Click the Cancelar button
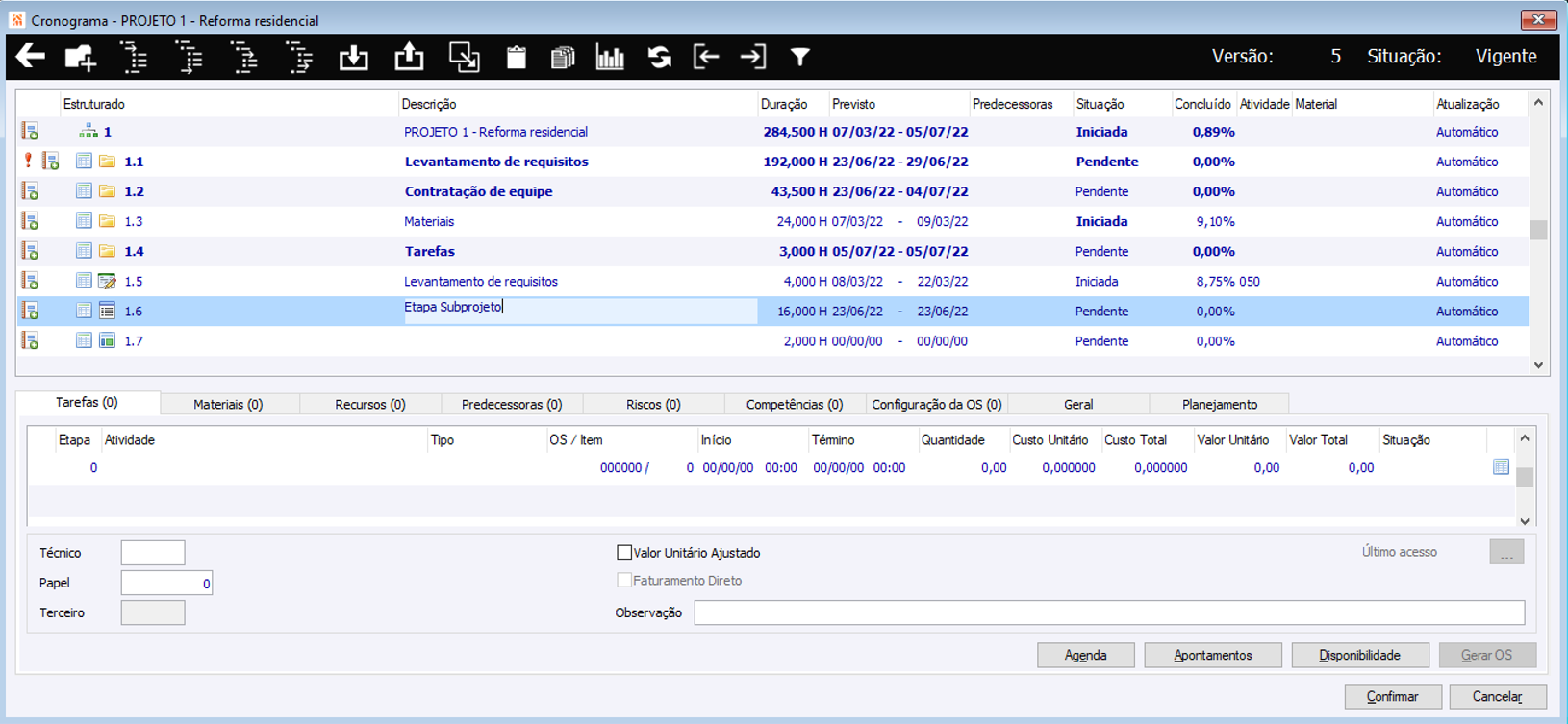This screenshot has height=724, width=1568. [x=1498, y=697]
